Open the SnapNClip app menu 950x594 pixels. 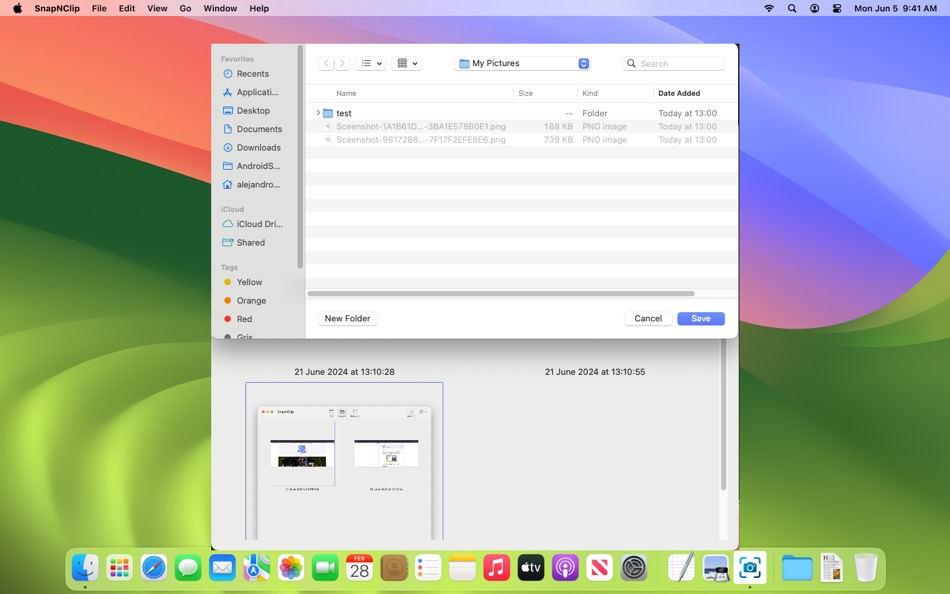point(57,8)
